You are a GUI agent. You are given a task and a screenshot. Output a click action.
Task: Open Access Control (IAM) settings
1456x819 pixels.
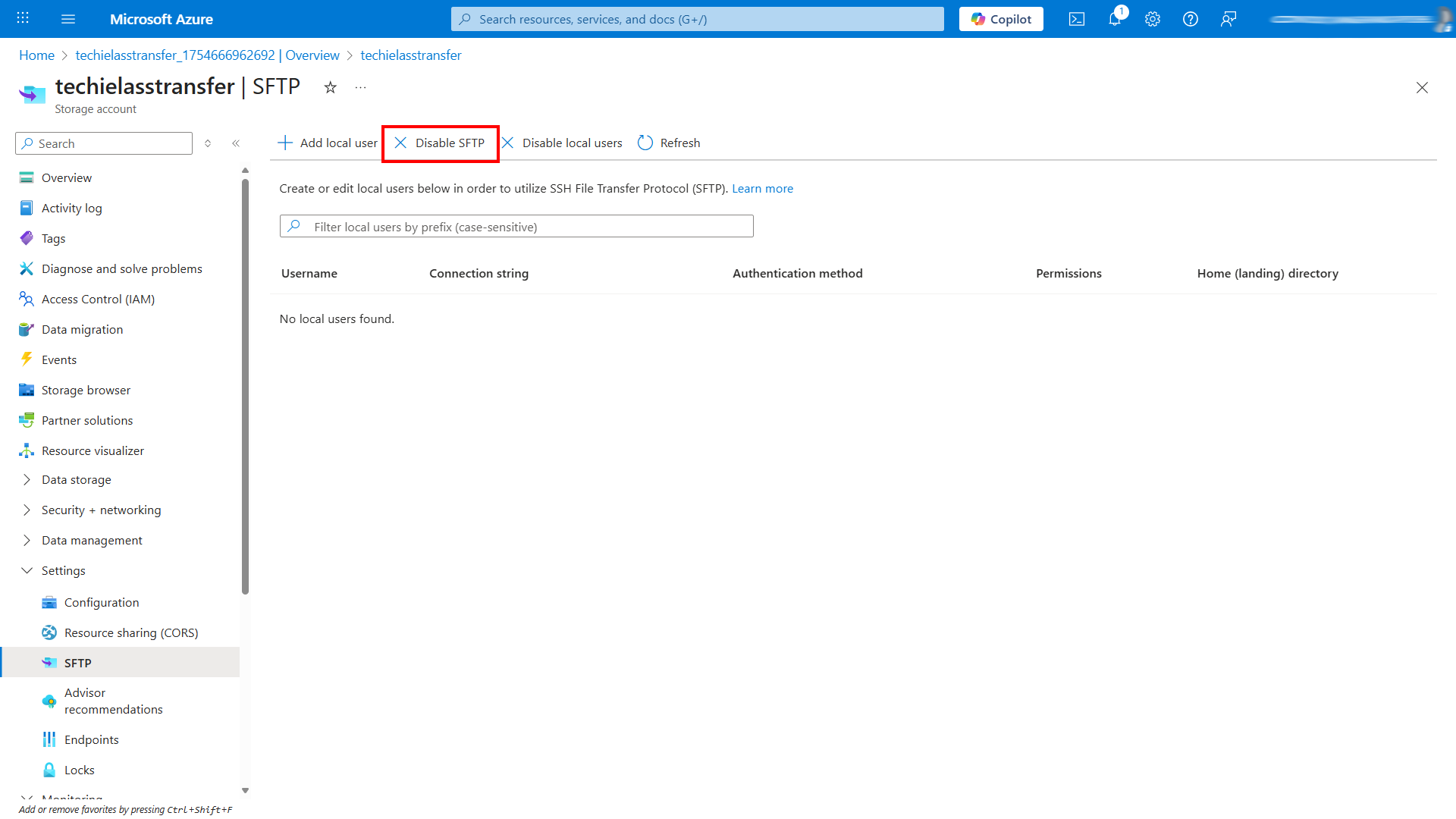point(98,298)
